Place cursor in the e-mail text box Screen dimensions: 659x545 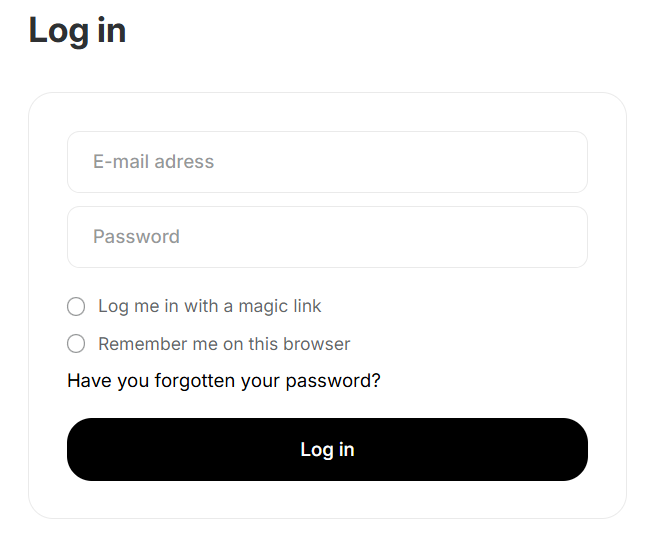(327, 162)
